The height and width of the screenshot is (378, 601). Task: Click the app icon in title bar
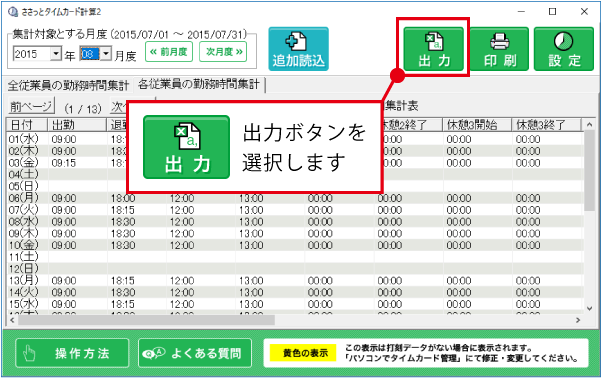coord(13,12)
